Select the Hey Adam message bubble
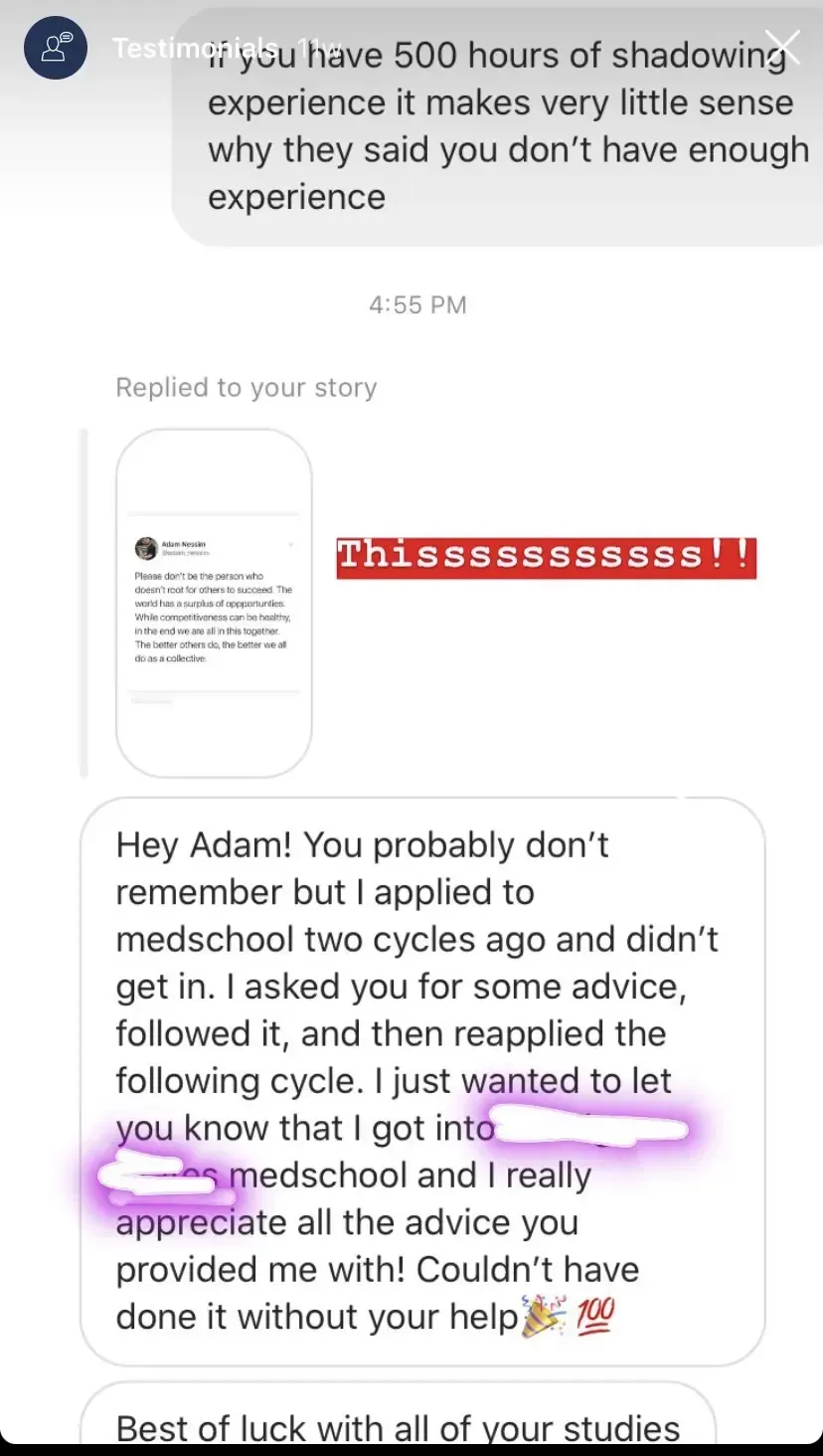Screen dimensions: 823x1456 coord(422,1082)
